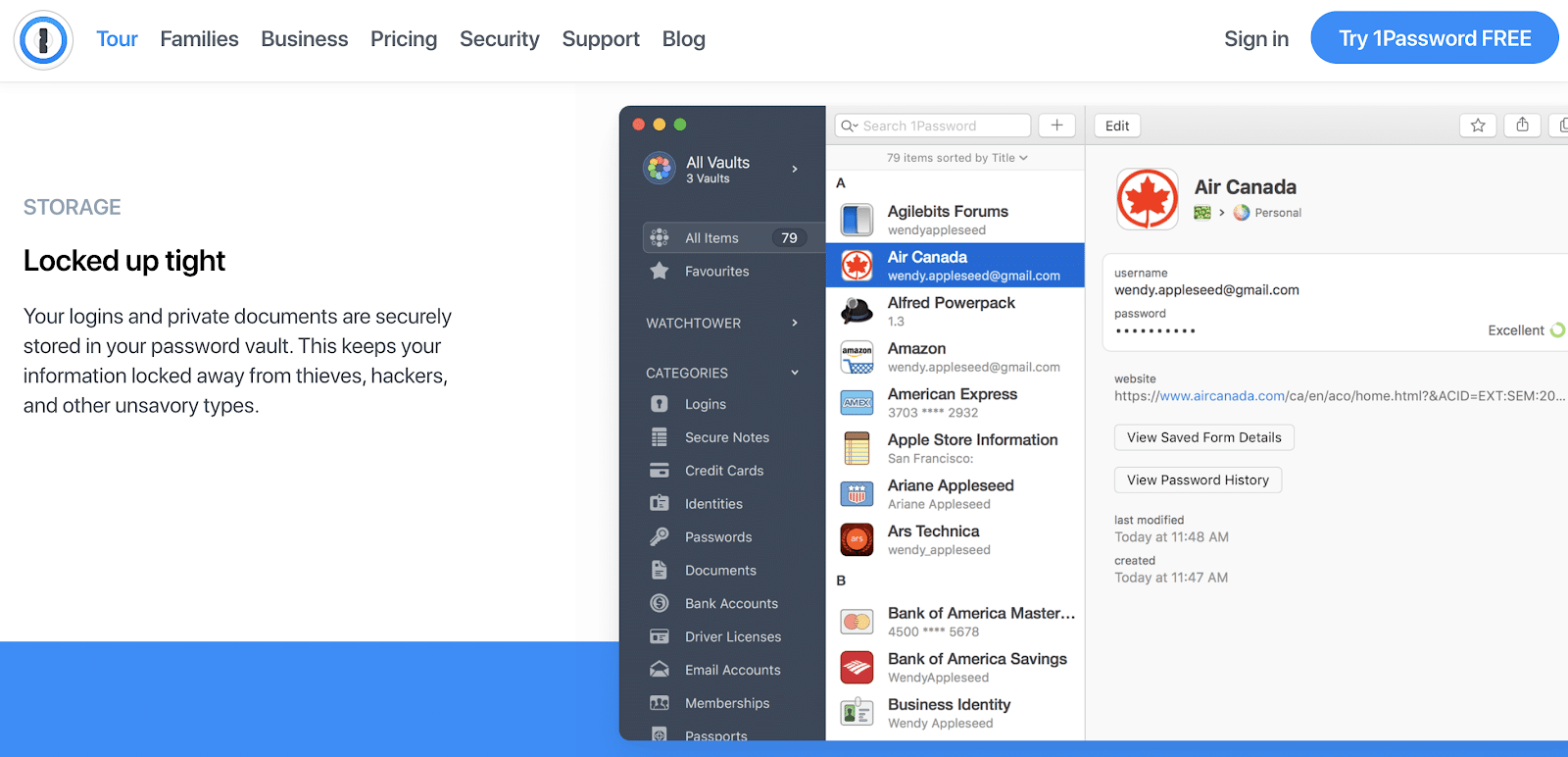Select the Documents category icon
1568x757 pixels.
(x=660, y=570)
